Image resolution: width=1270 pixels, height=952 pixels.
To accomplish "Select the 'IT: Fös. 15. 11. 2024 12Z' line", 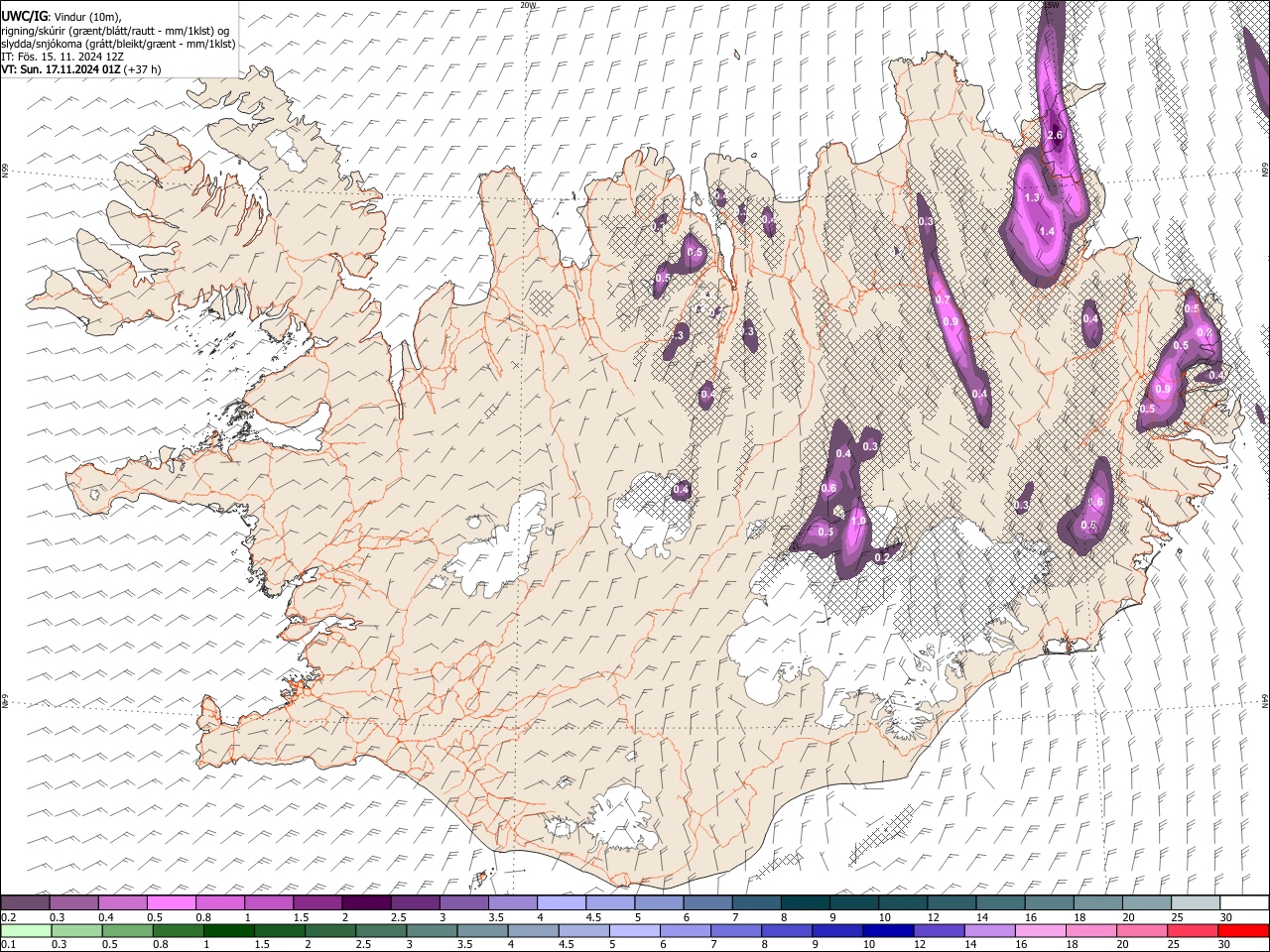I will (63, 58).
